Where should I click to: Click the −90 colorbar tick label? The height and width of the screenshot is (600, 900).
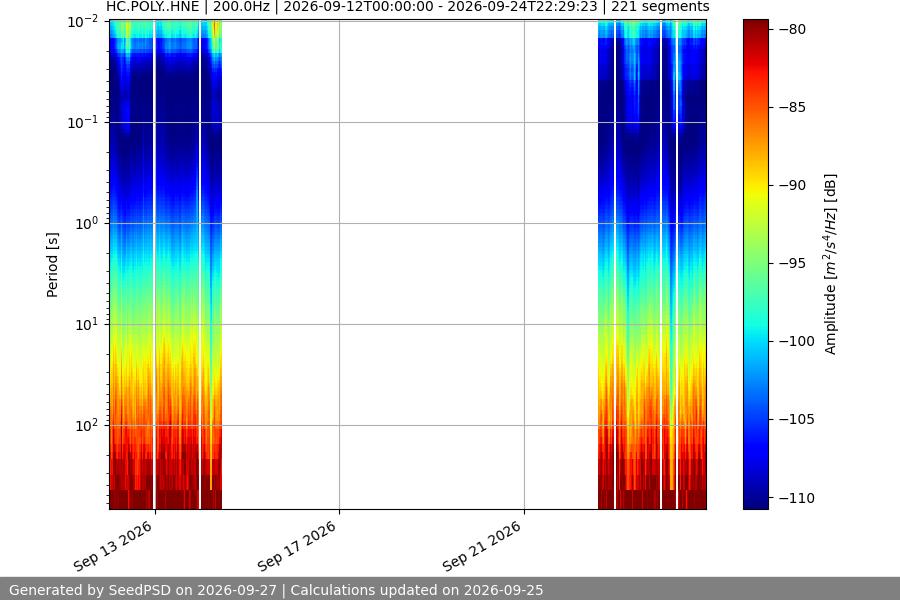[x=792, y=185]
